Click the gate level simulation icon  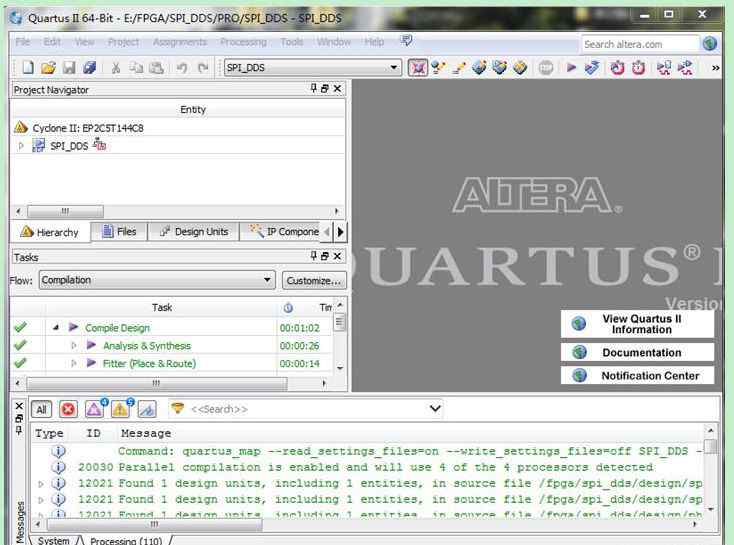pyautogui.click(x=685, y=68)
